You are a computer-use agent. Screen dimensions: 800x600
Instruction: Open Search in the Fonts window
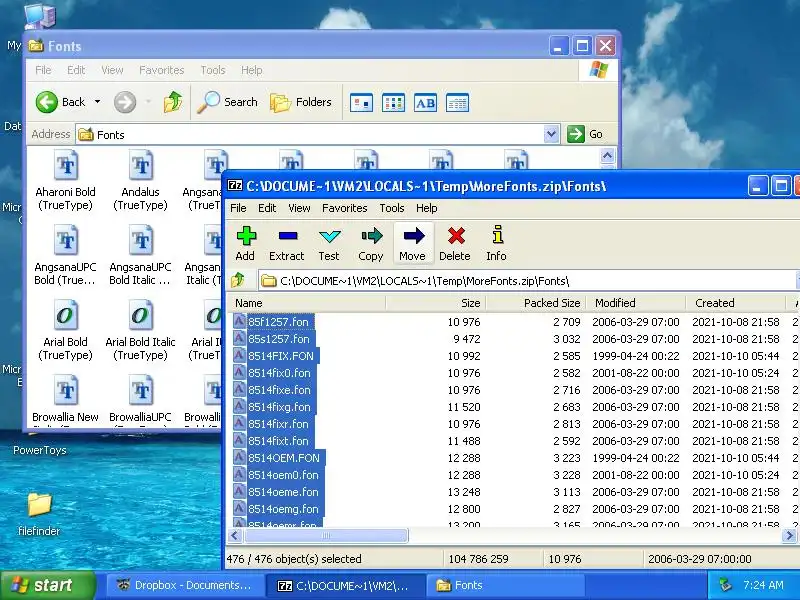click(x=228, y=102)
